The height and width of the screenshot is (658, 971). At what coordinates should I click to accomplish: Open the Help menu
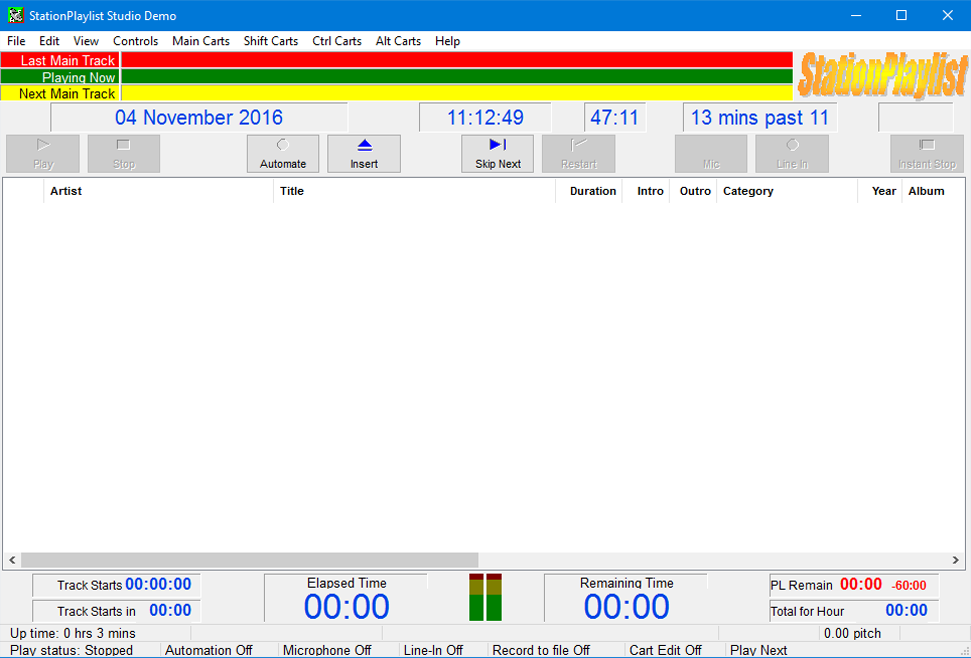point(447,41)
